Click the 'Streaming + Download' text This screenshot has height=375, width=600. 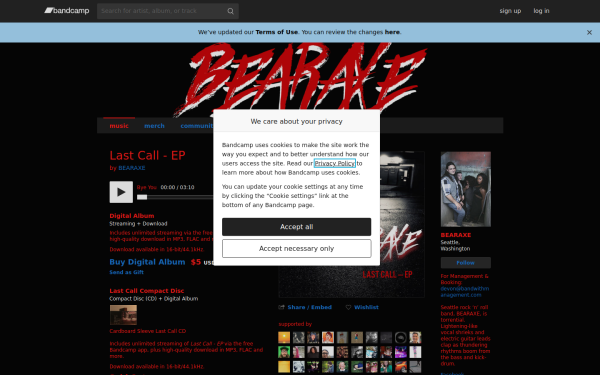coord(138,224)
